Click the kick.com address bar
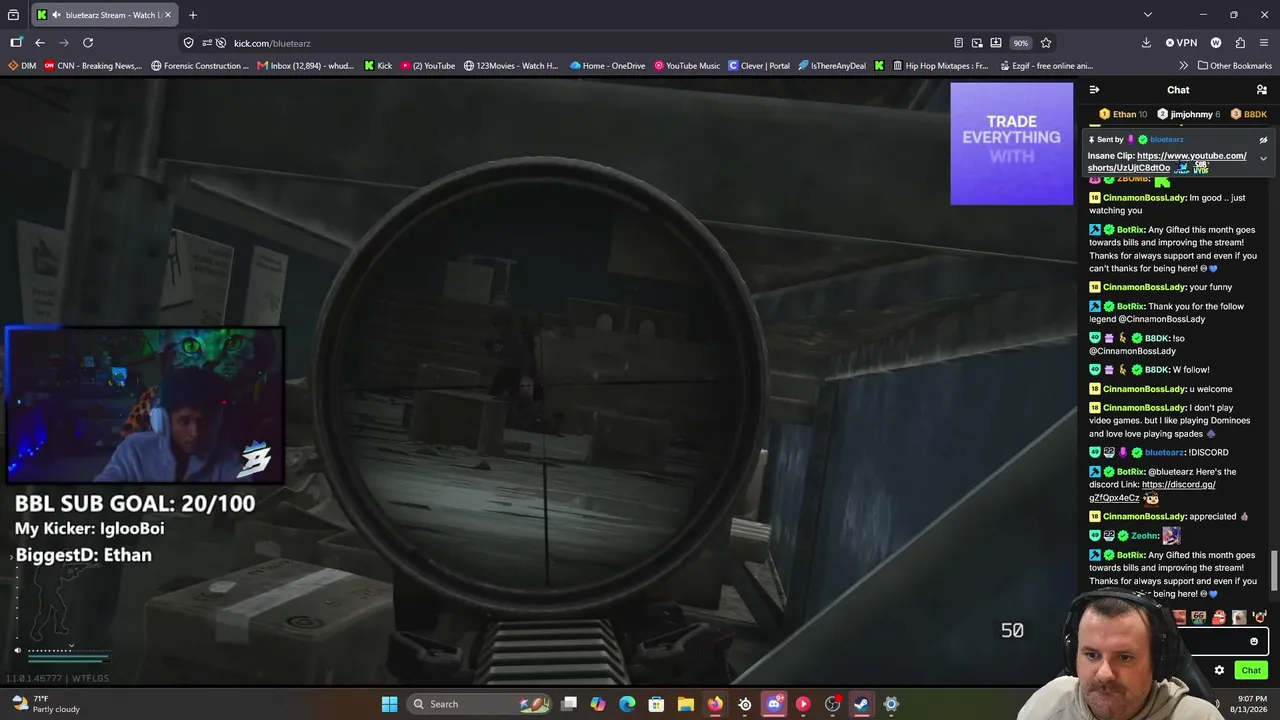The image size is (1280, 720). [x=590, y=43]
